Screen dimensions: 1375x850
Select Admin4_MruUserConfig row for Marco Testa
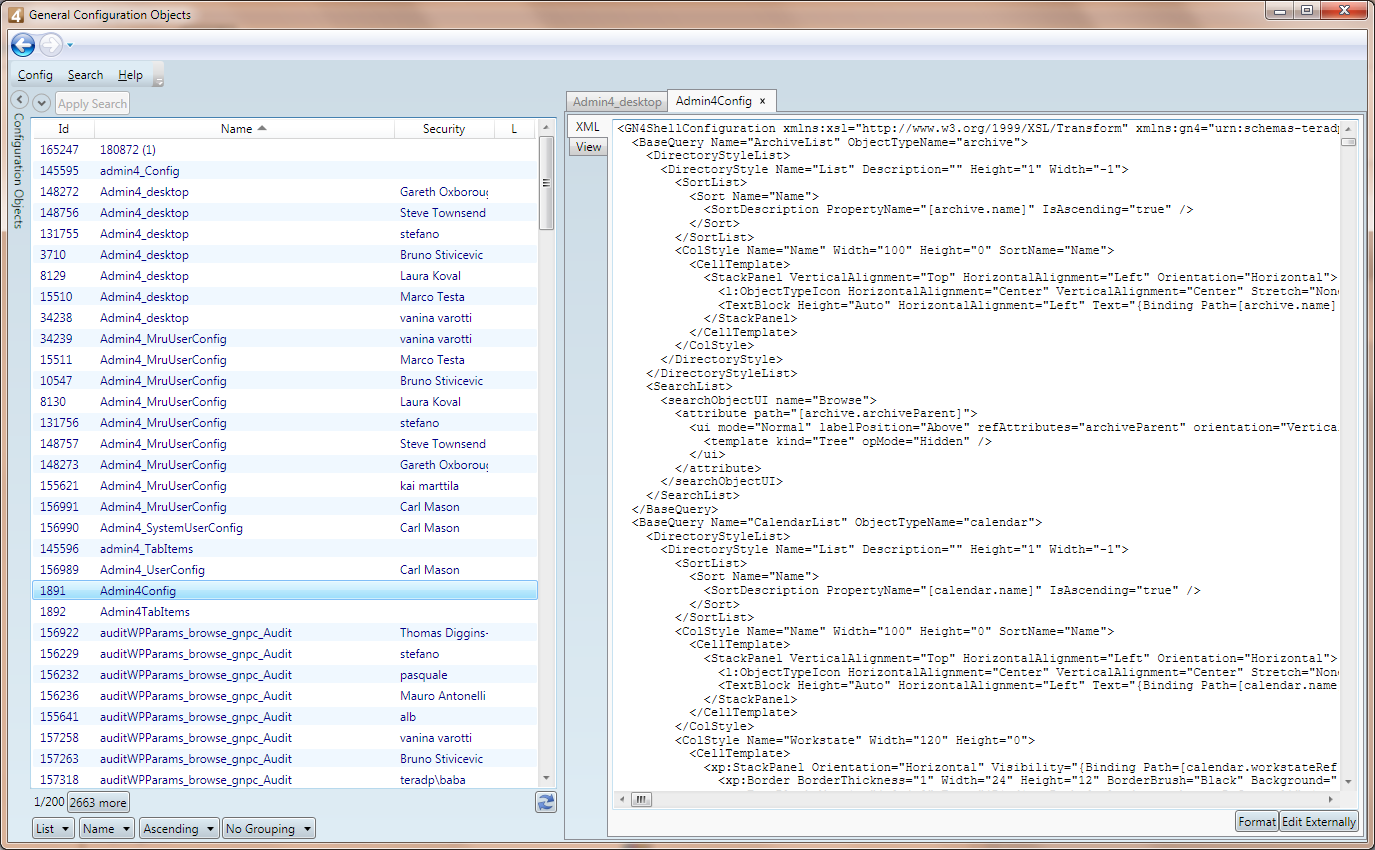point(285,360)
